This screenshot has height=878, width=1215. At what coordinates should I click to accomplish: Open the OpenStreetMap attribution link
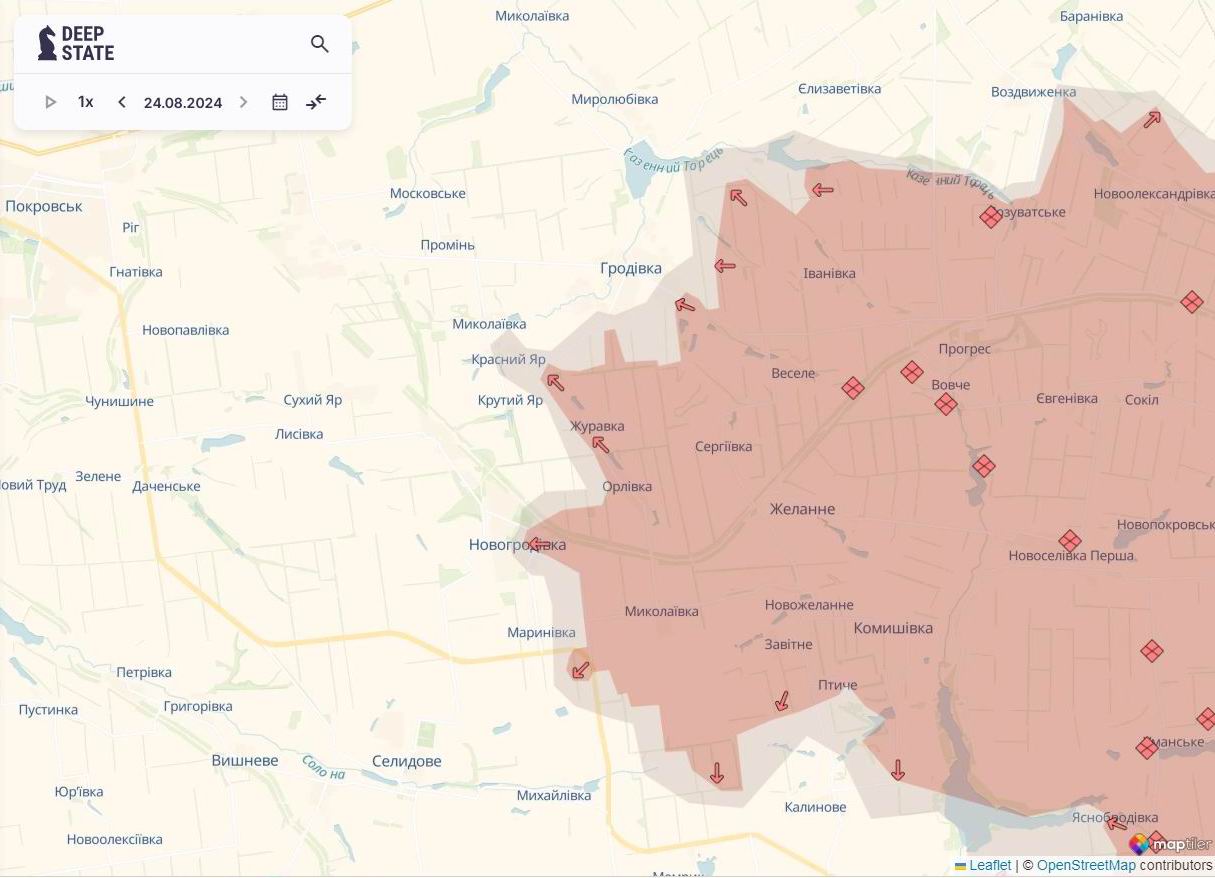(x=1086, y=865)
